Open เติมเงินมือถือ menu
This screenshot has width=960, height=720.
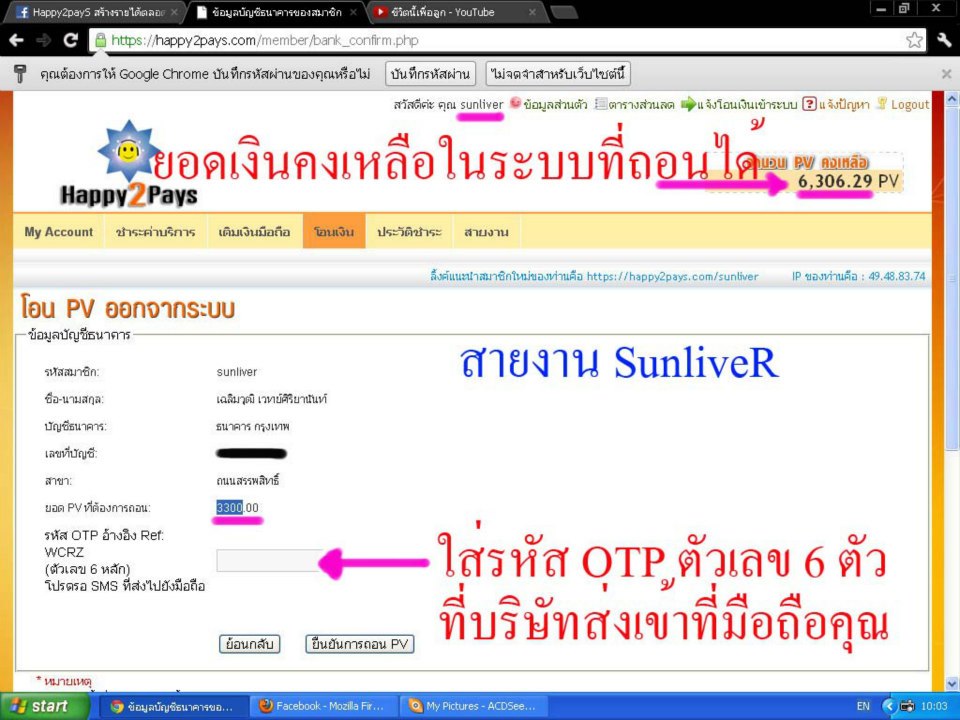(x=255, y=232)
